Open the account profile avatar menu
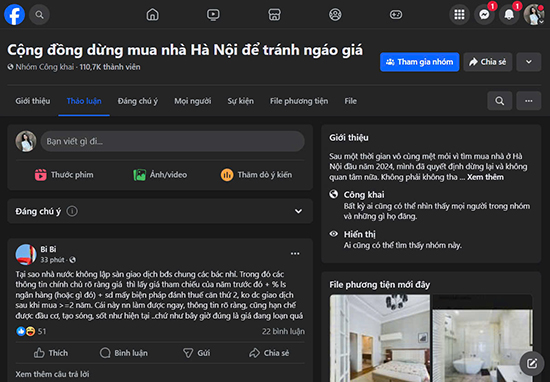The height and width of the screenshot is (382, 550). pos(534,15)
